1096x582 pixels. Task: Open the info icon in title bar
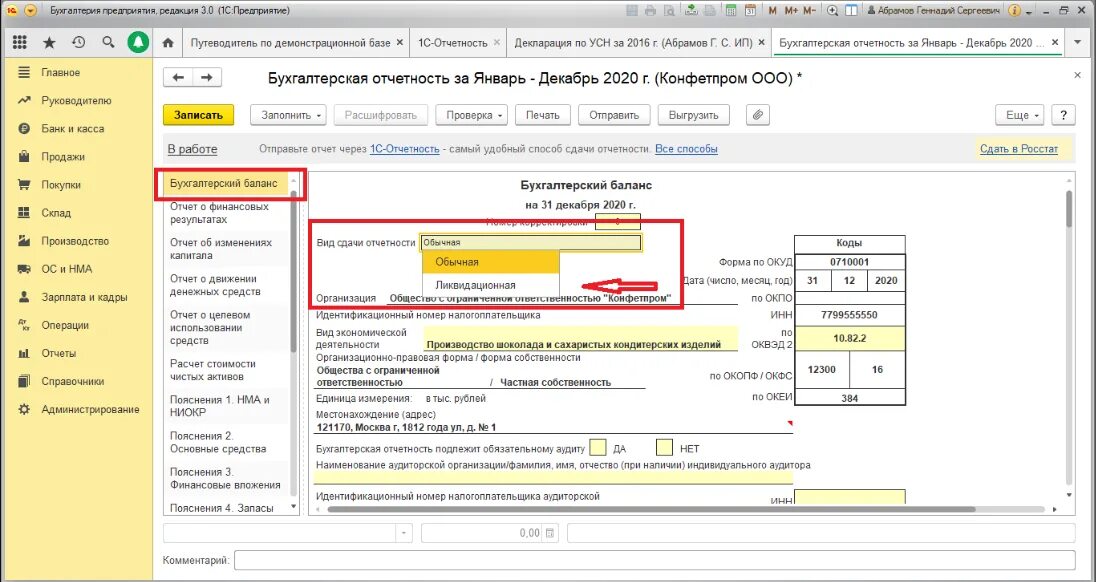coord(1015,11)
